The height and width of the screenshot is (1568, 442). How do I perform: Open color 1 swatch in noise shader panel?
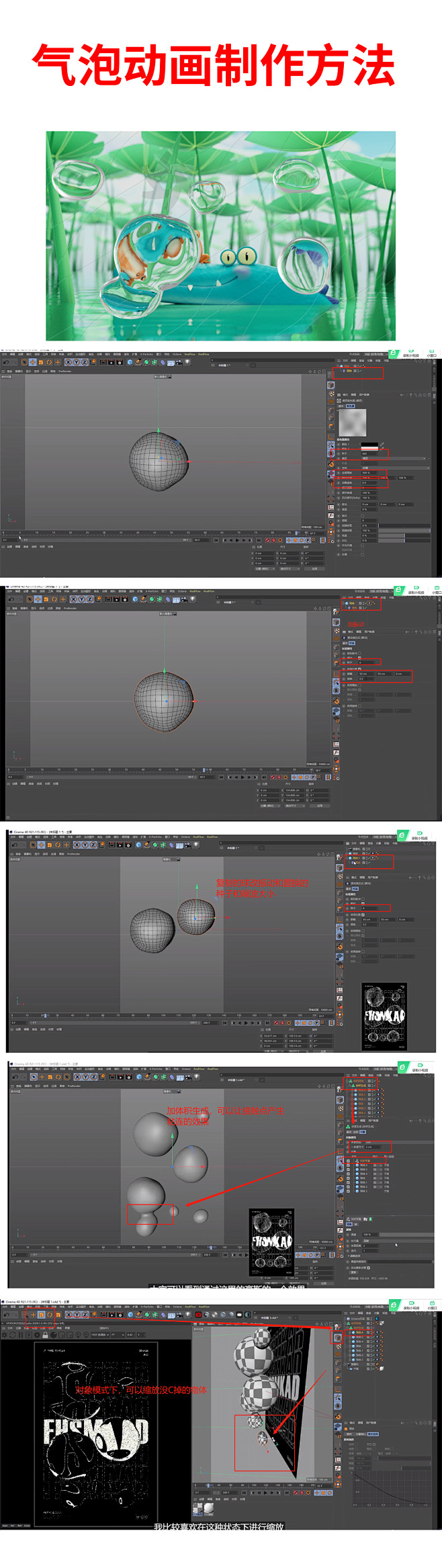pos(369,444)
